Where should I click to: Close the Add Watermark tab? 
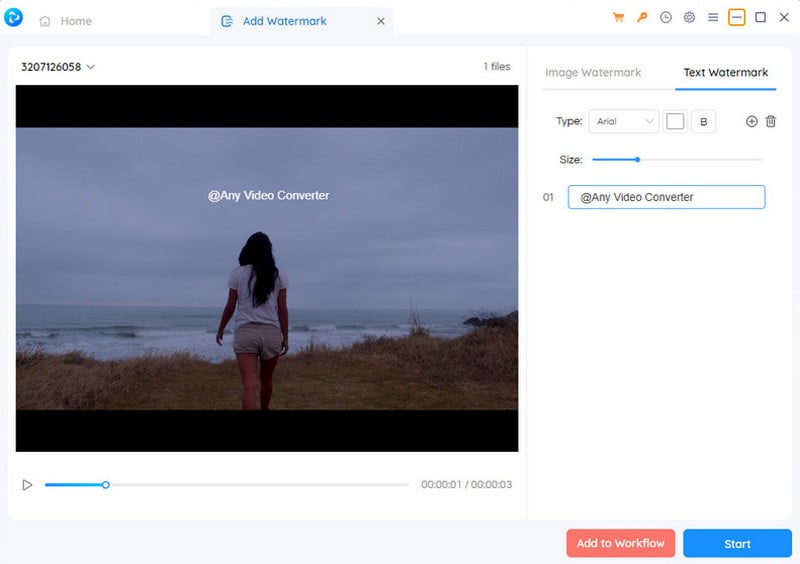coord(381,21)
